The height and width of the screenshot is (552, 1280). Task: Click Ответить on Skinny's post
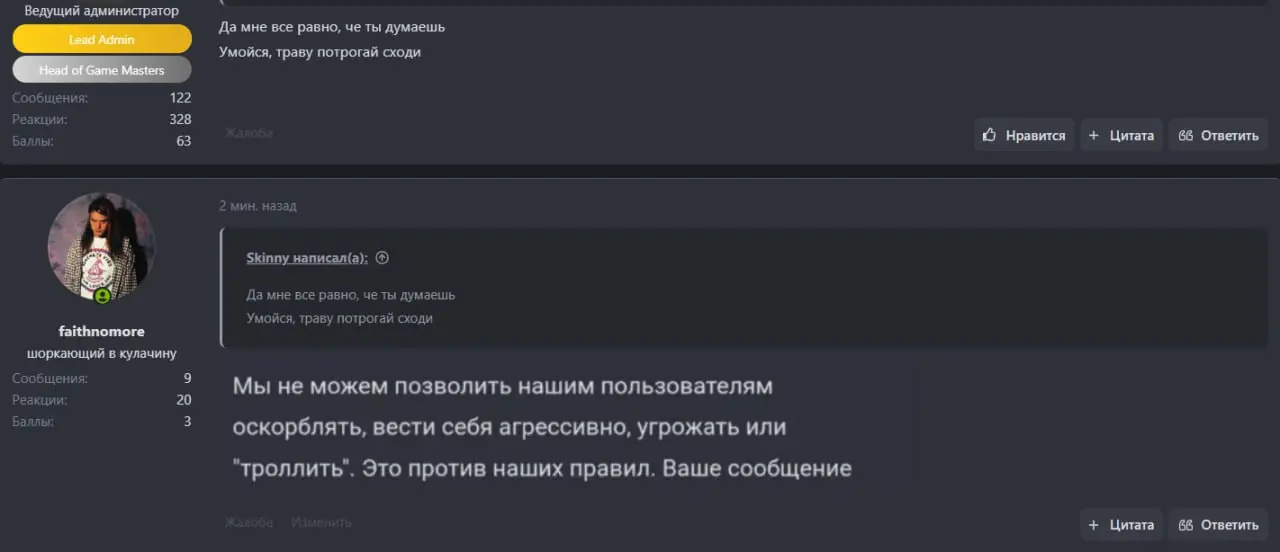[x=1218, y=135]
